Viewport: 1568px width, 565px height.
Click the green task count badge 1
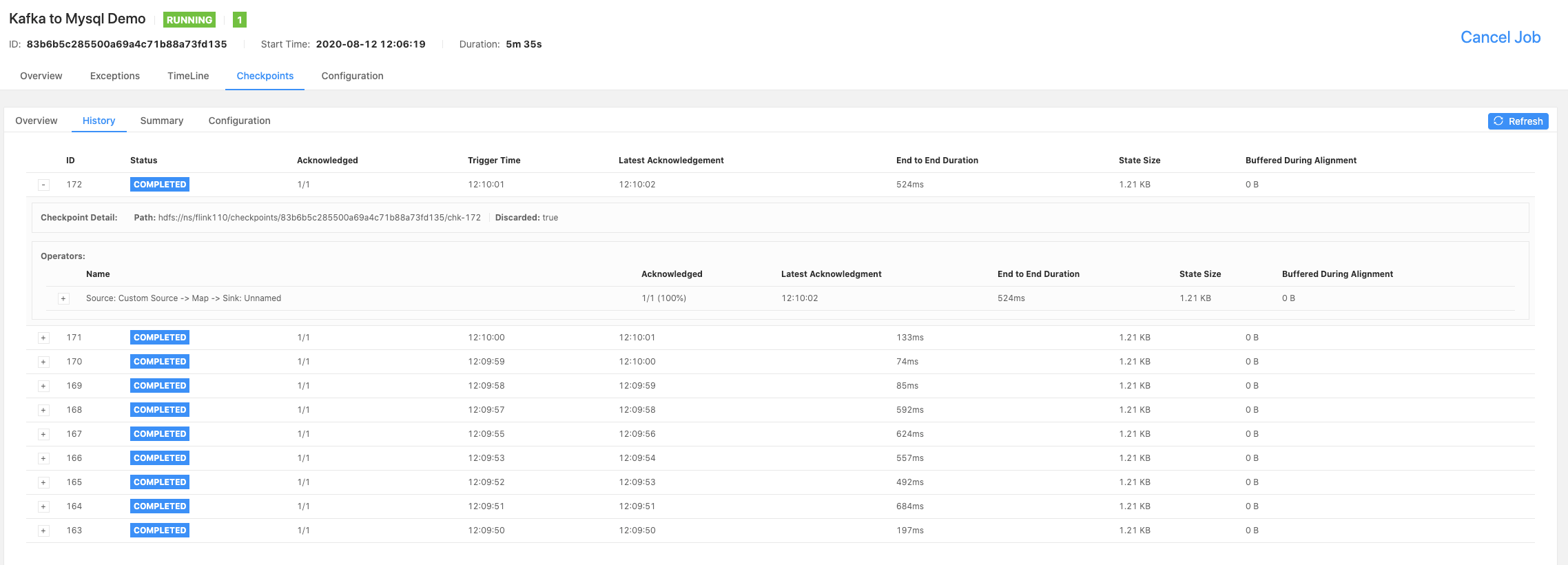pos(240,20)
